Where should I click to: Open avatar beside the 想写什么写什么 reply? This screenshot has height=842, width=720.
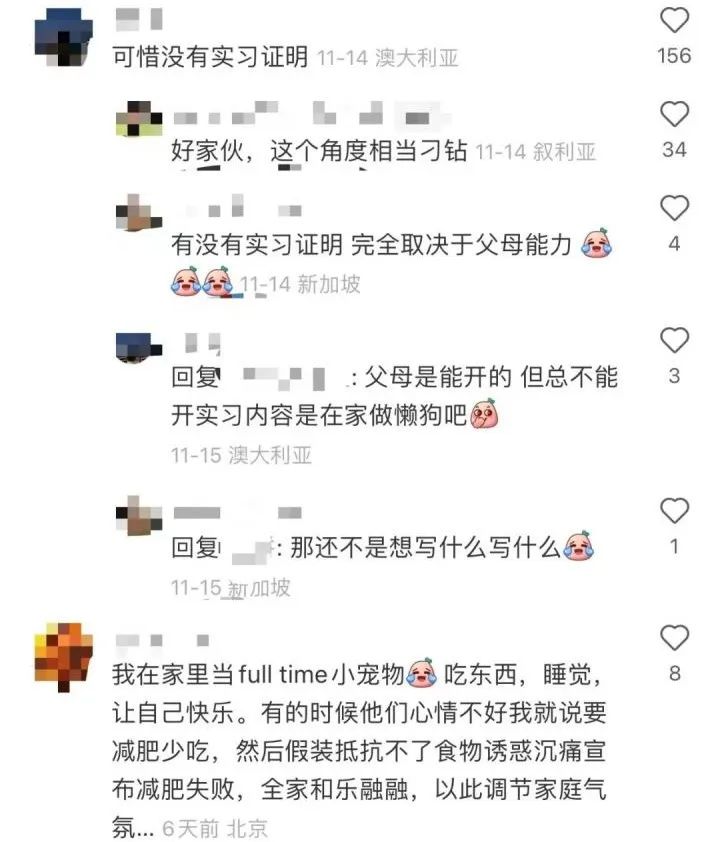pos(139,516)
